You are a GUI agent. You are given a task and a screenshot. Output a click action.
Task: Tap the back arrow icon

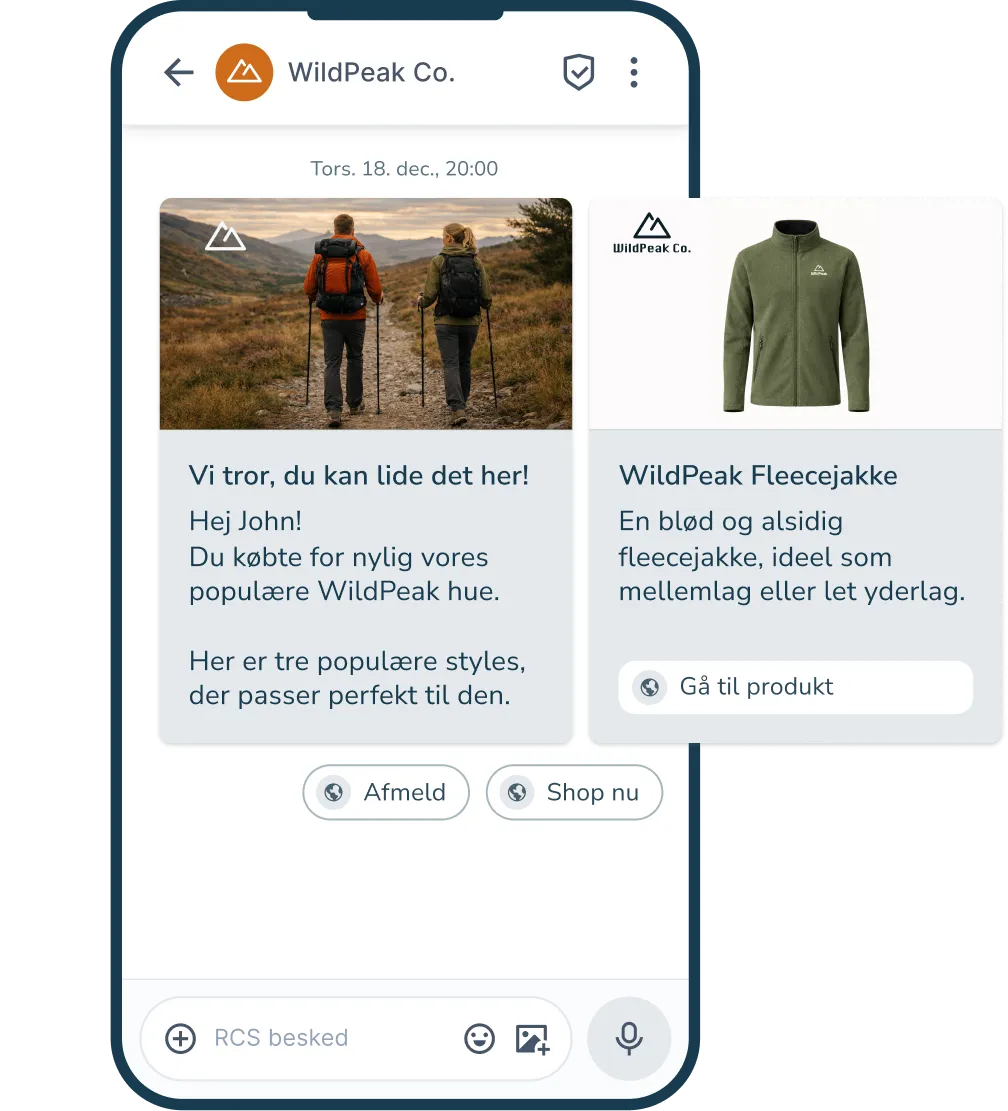[x=179, y=72]
